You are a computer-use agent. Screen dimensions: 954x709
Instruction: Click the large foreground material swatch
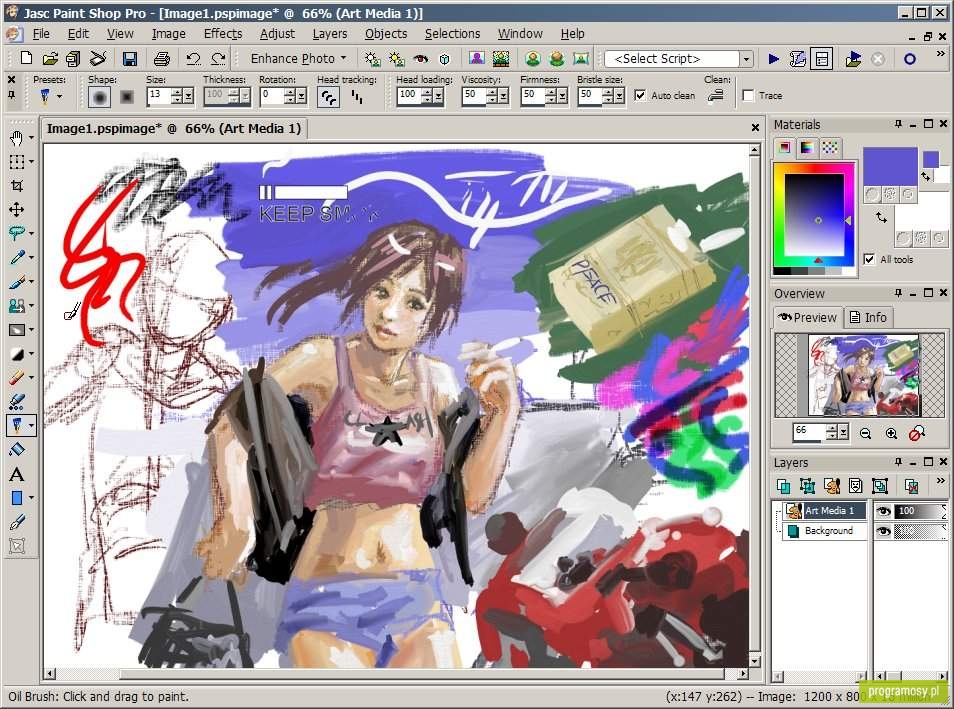pyautogui.click(x=890, y=166)
